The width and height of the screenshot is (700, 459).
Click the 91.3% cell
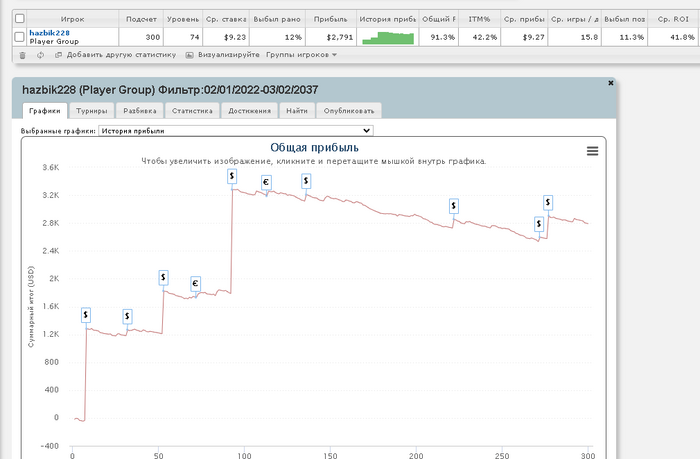tap(439, 37)
